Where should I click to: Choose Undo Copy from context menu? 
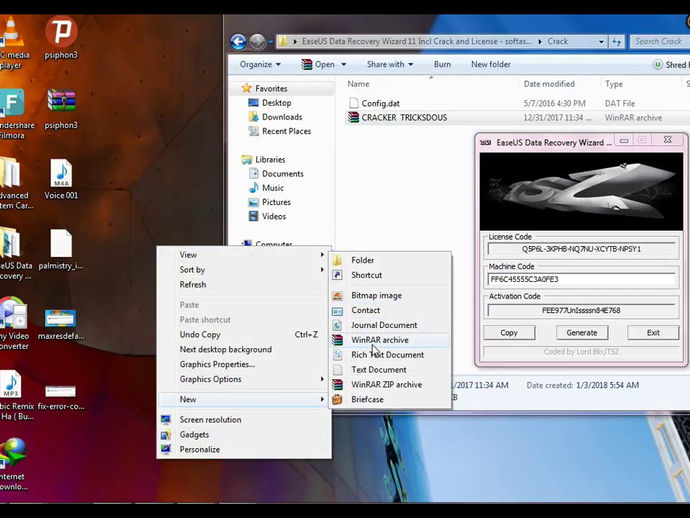(x=244, y=334)
